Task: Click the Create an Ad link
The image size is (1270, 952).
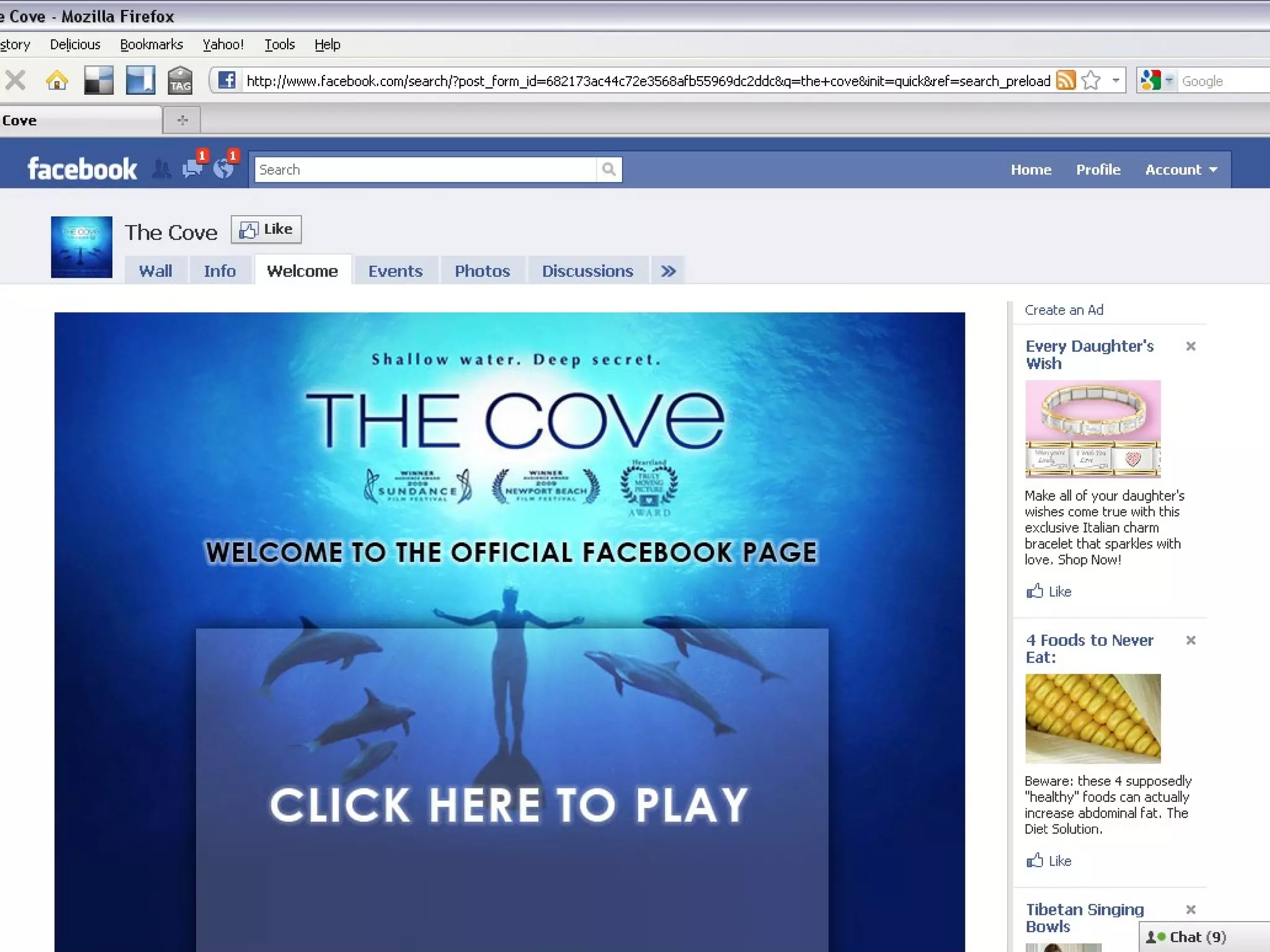Action: [x=1064, y=310]
